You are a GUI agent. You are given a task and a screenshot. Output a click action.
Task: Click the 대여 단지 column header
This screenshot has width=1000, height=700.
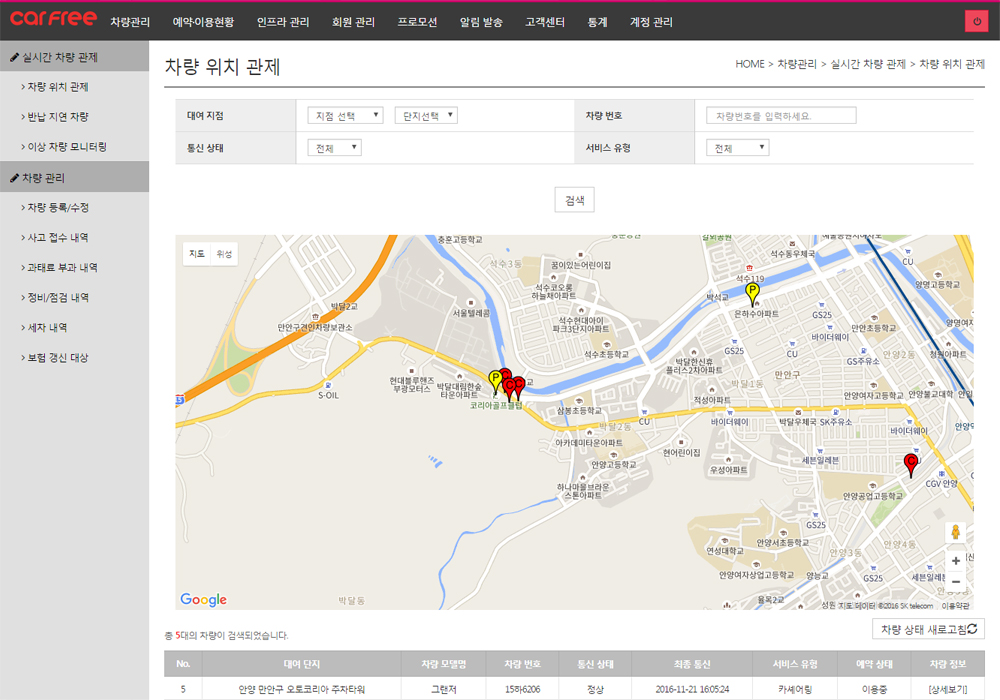302,664
